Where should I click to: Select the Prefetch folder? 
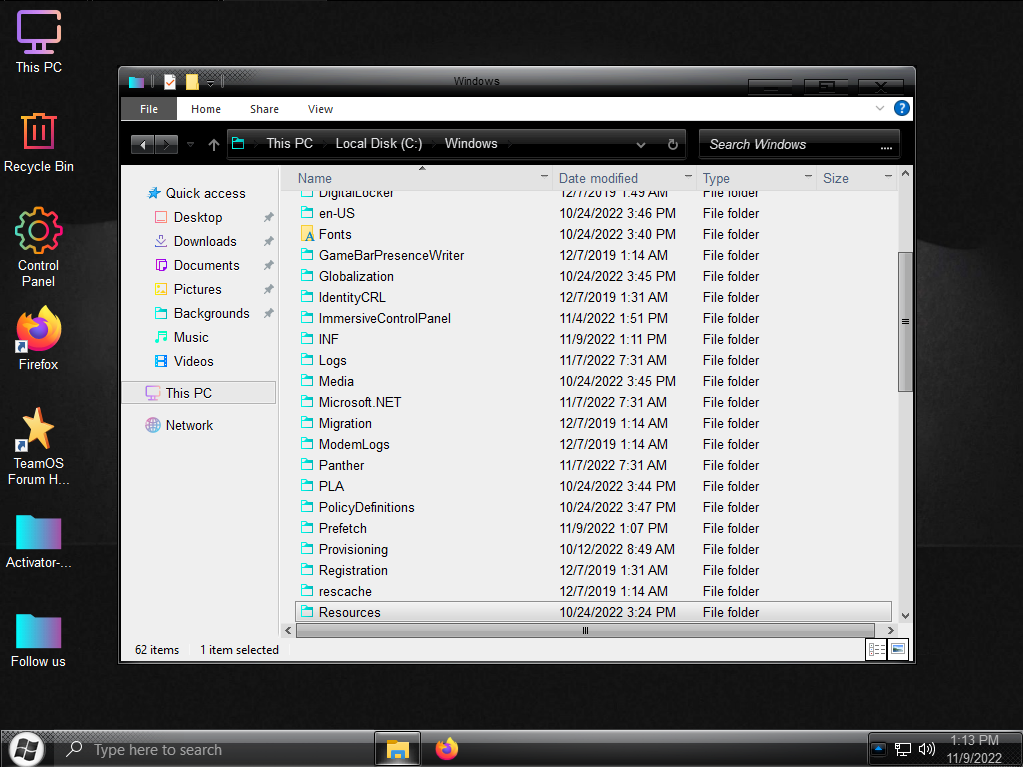pos(343,528)
